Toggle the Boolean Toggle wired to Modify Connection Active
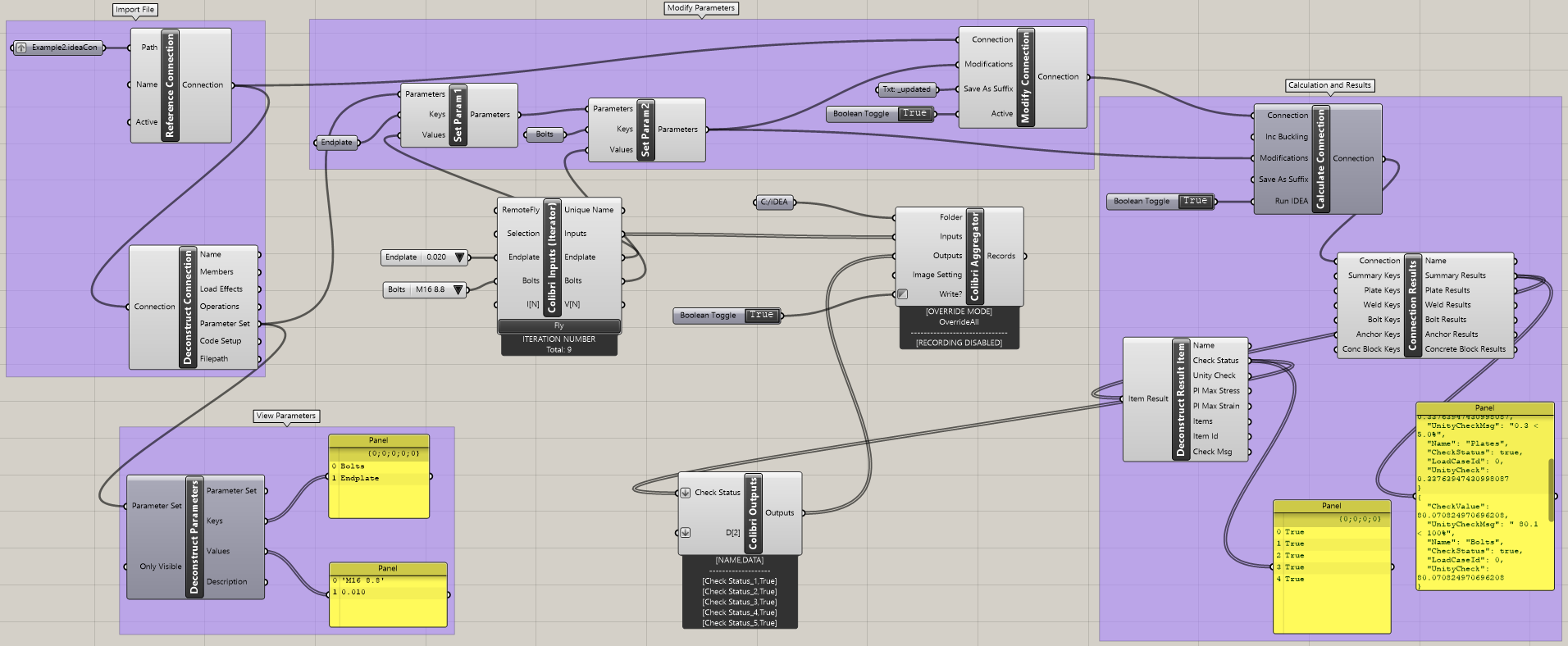Screen dimensions: 1568x646 click(x=914, y=114)
